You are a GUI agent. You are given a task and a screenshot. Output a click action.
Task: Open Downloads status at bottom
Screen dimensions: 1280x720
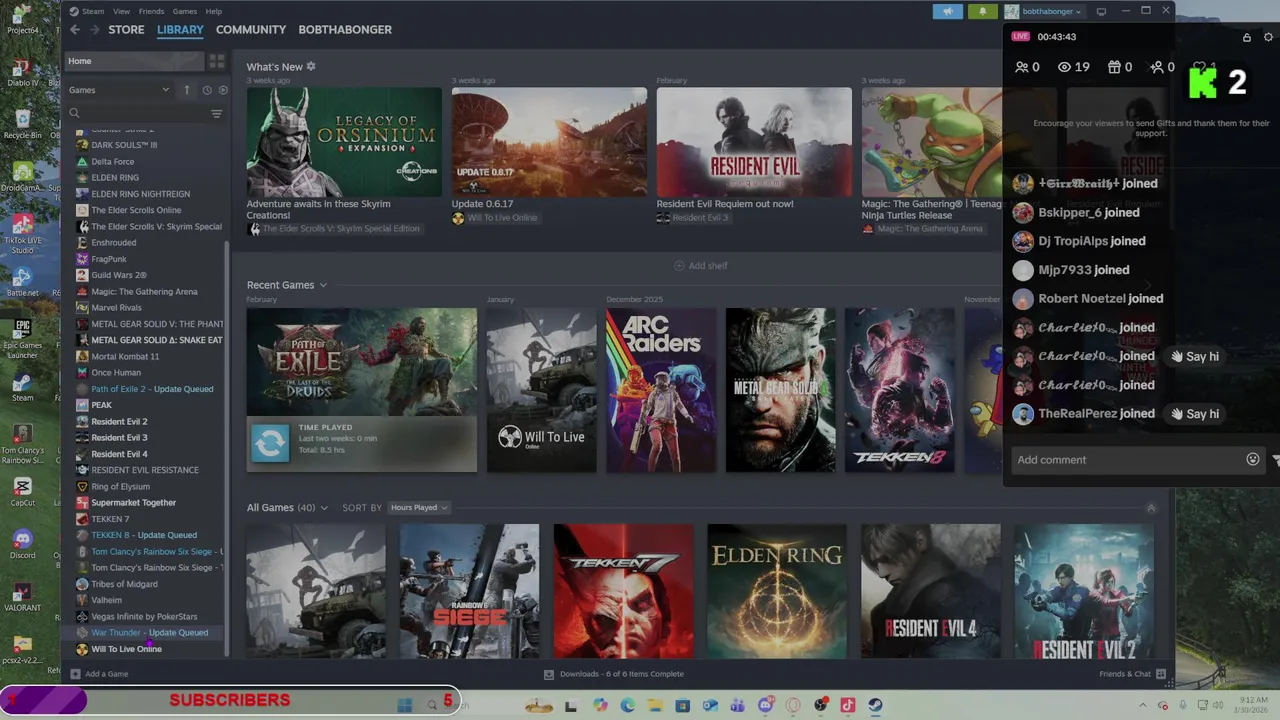tap(614, 674)
